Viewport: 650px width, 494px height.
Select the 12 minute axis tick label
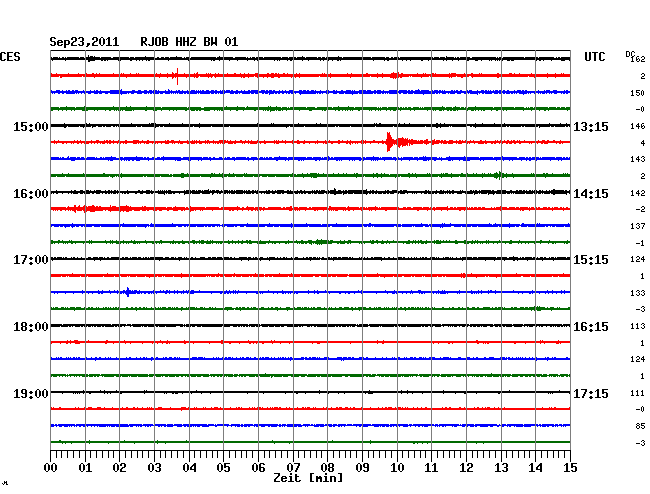pyautogui.click(x=466, y=467)
